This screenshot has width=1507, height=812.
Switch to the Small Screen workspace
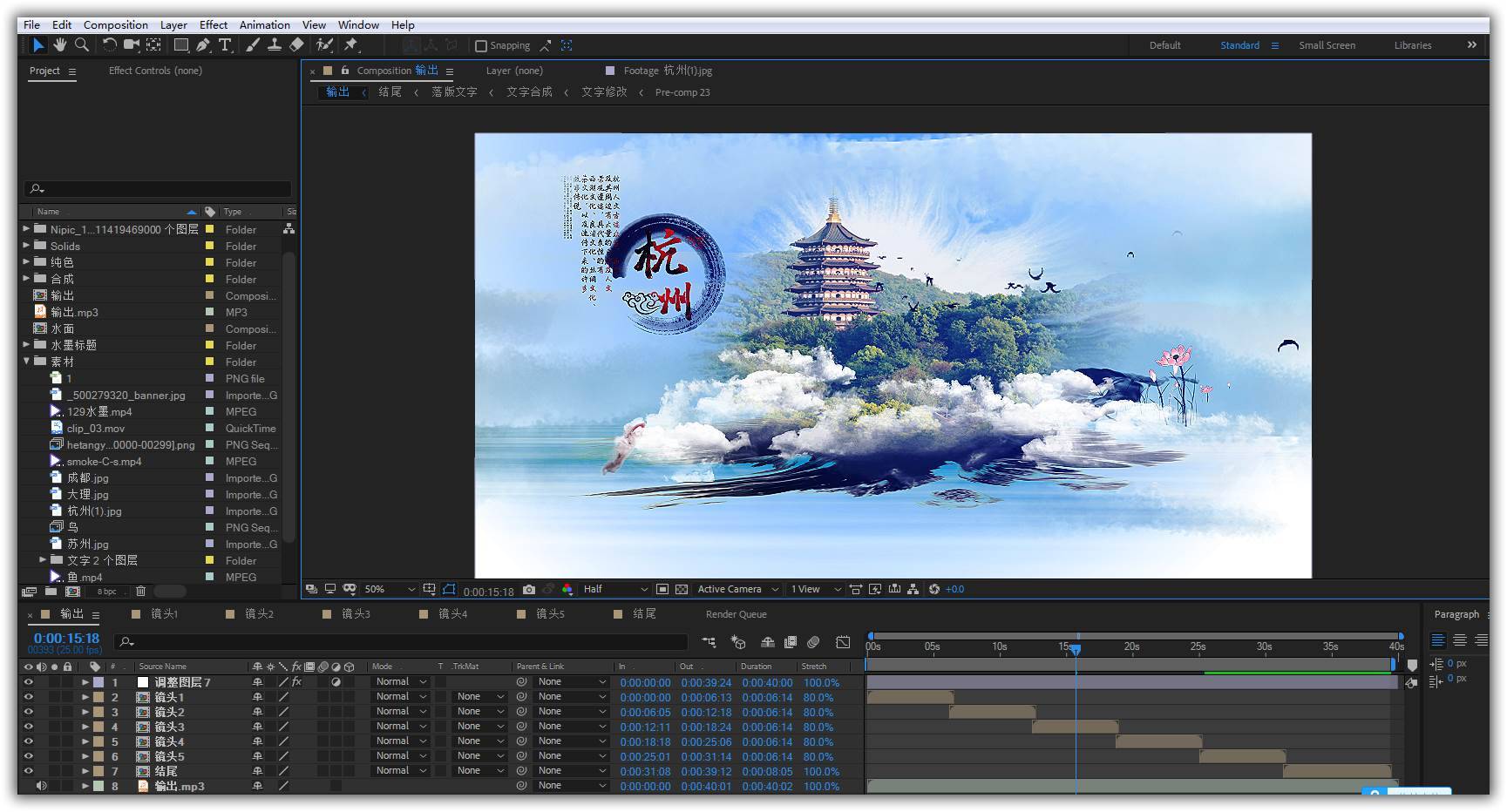pos(1327,45)
